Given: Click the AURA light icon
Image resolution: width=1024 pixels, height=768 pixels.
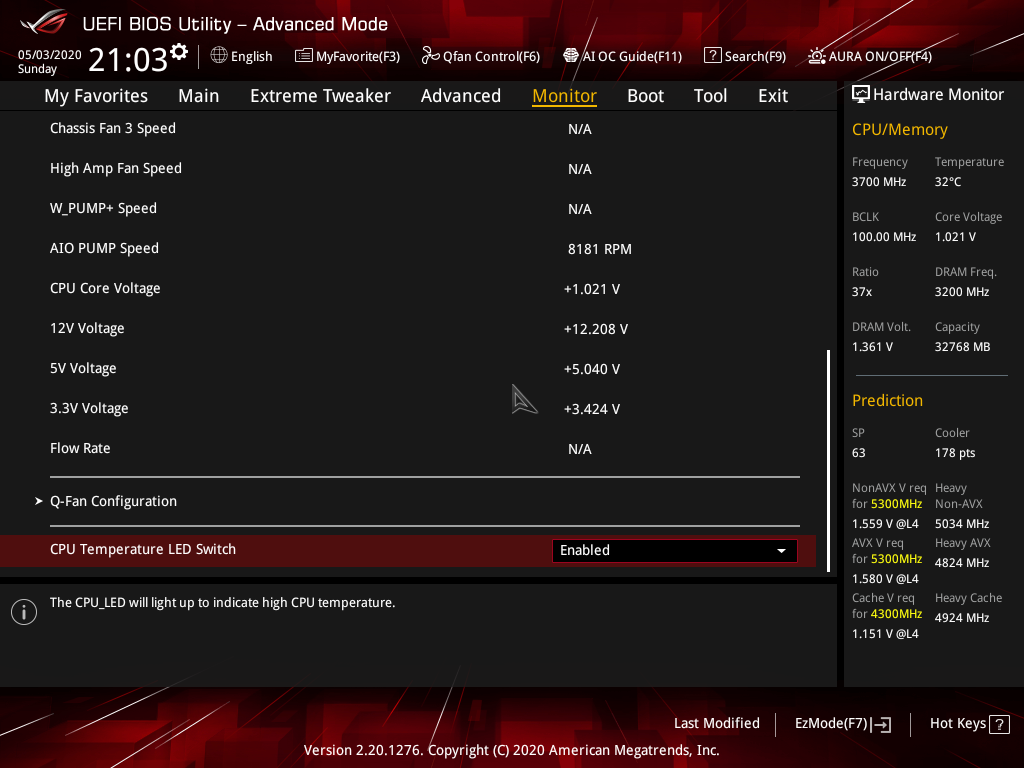Looking at the screenshot, I should point(817,56).
